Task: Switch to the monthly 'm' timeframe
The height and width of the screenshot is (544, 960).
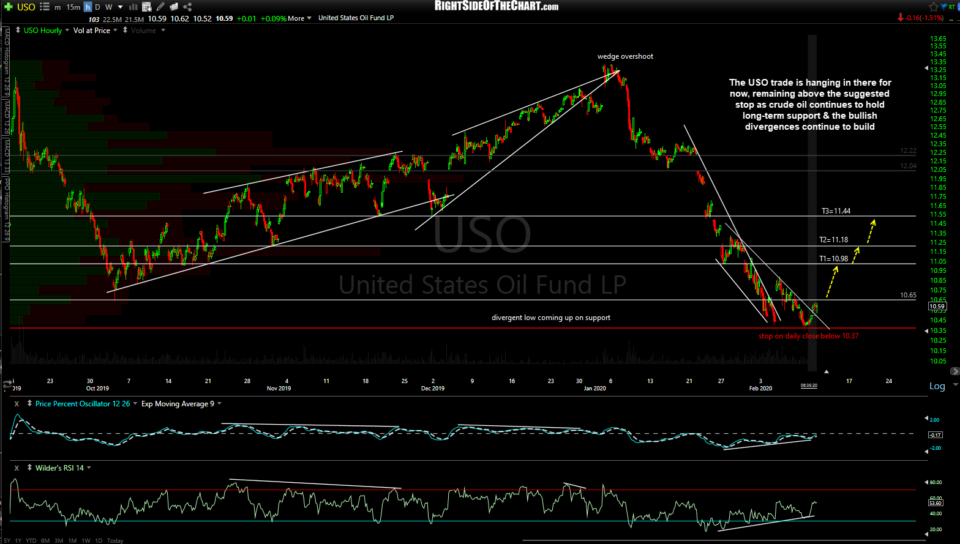Action: (x=58, y=7)
